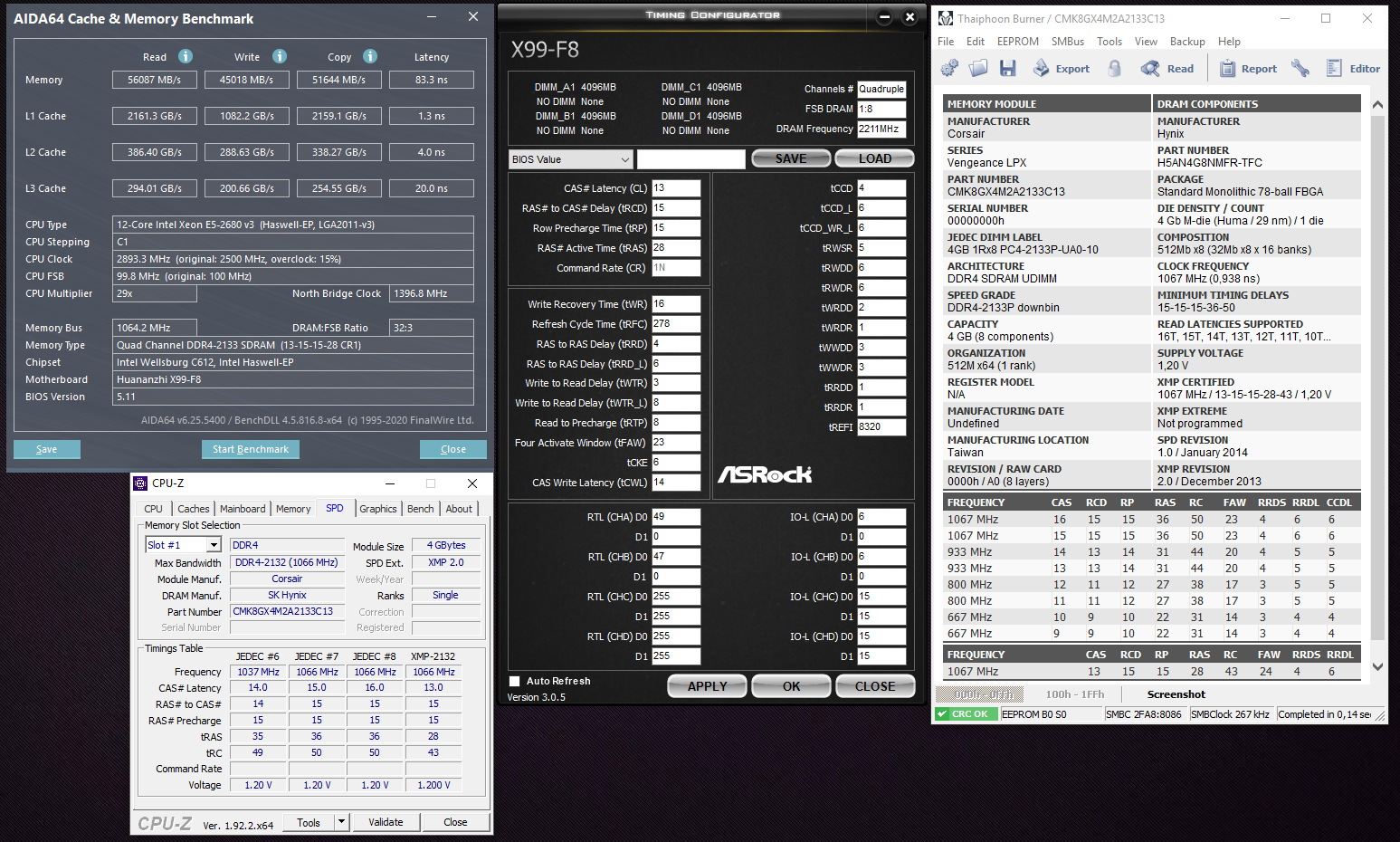Open the Editor toolbar button in Thaiphoon

1353,68
